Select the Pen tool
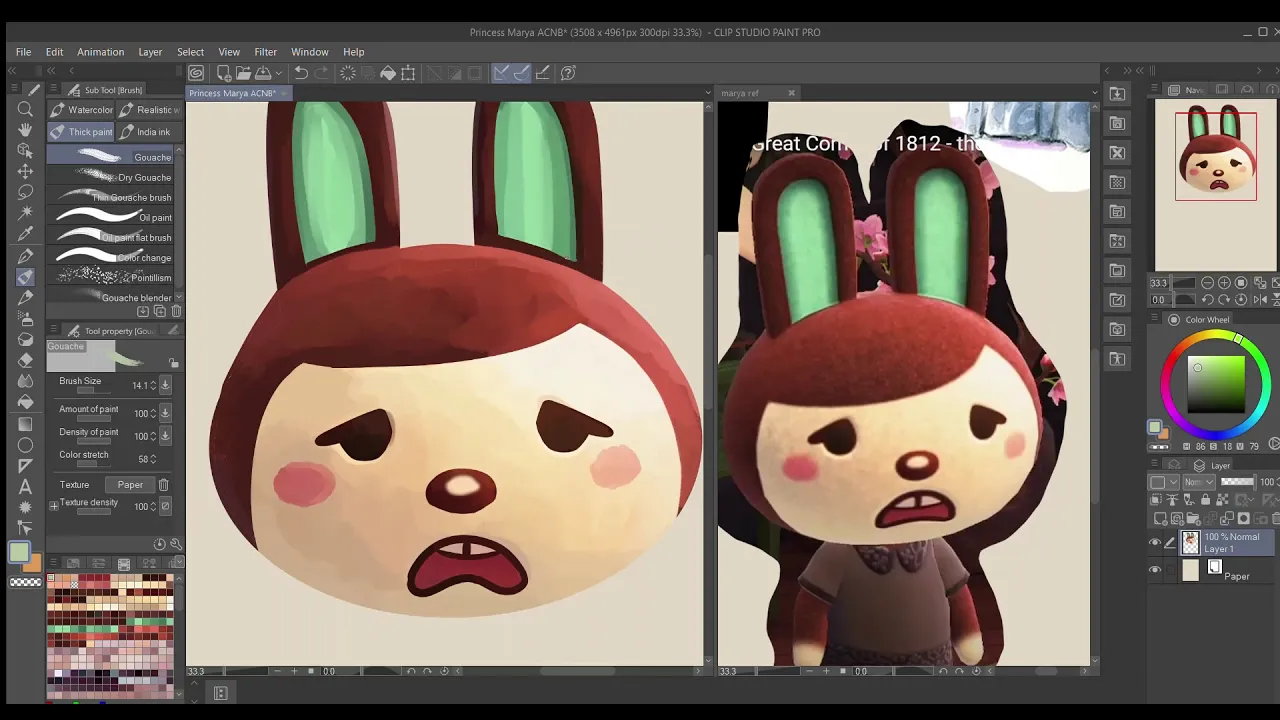The image size is (1280, 720). (x=26, y=257)
